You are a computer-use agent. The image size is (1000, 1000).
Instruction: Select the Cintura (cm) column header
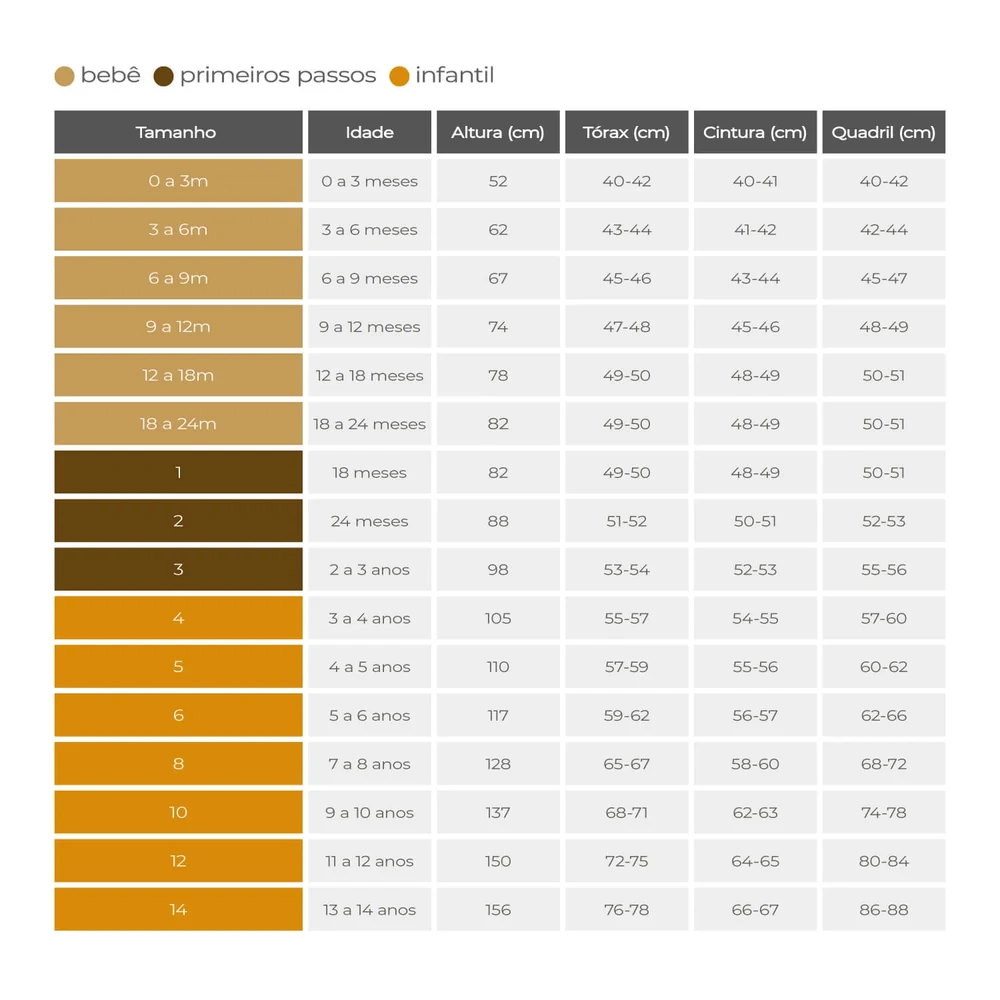tap(755, 132)
